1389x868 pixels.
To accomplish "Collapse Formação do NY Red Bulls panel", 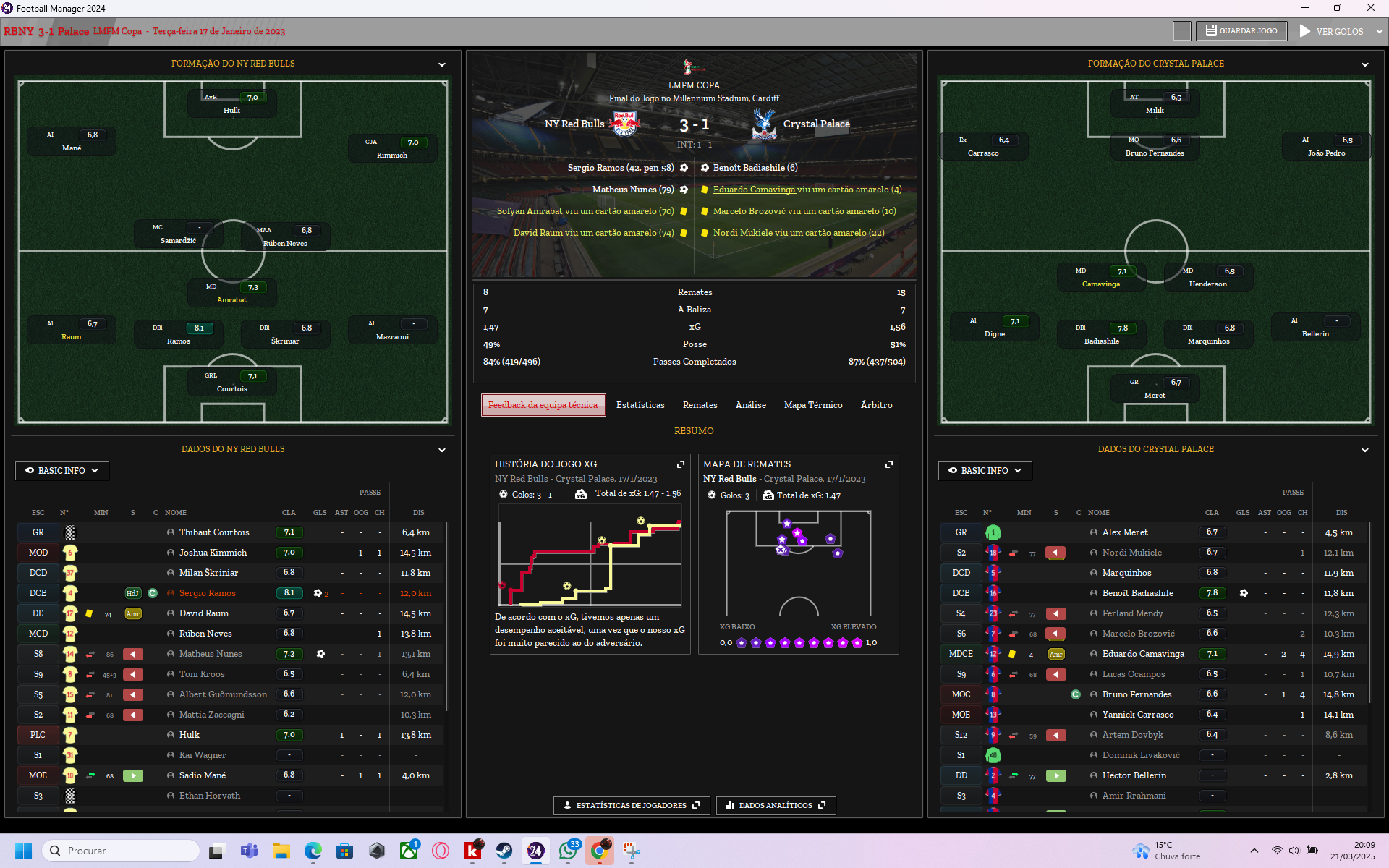I will pos(442,64).
